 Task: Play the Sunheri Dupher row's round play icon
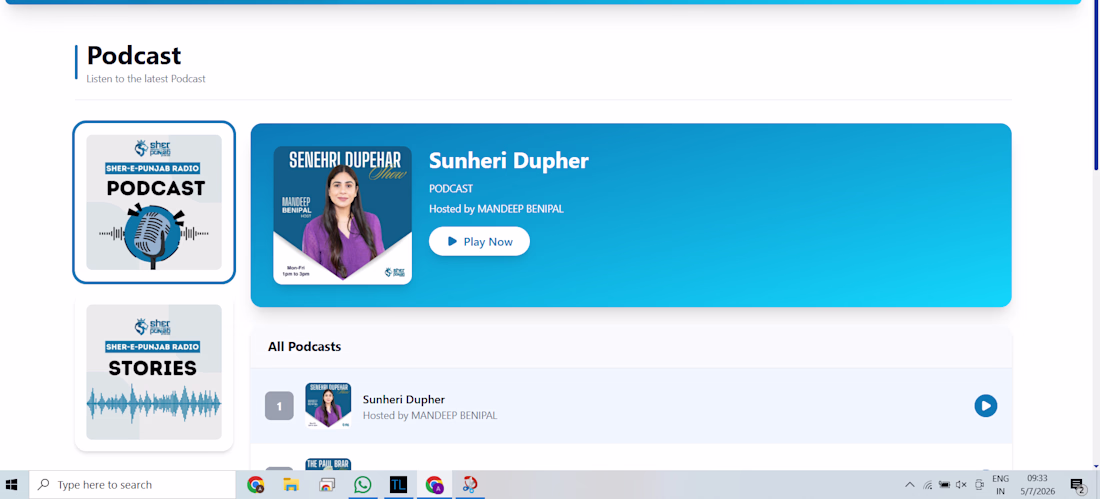[x=986, y=406]
